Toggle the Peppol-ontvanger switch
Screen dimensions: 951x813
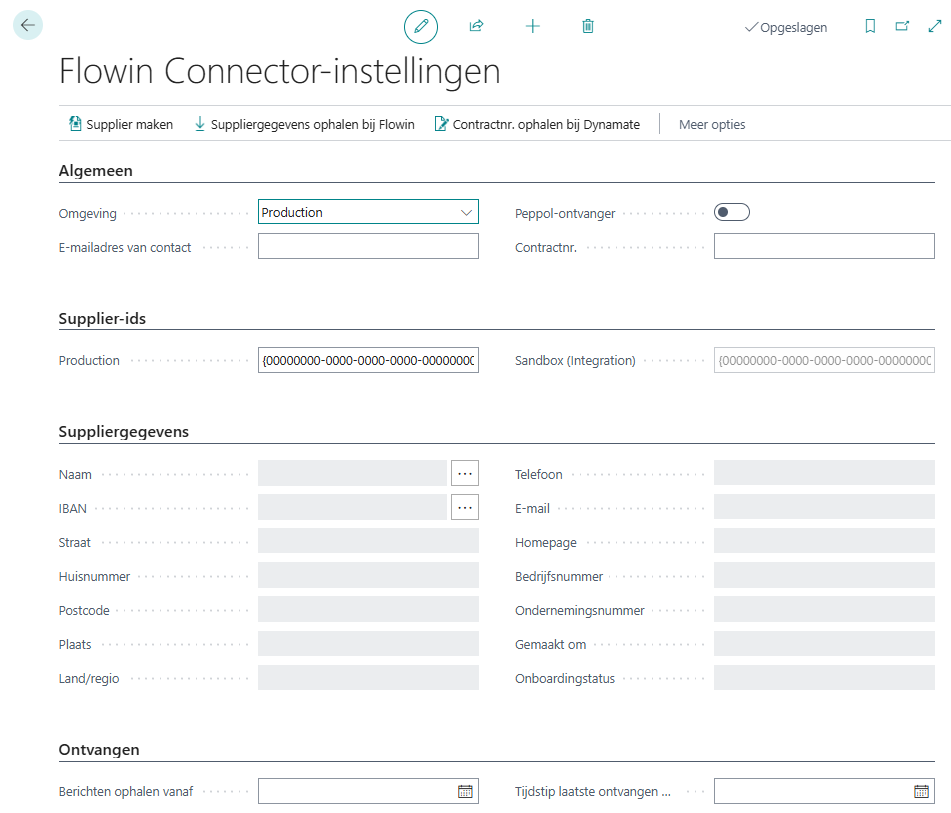731,212
